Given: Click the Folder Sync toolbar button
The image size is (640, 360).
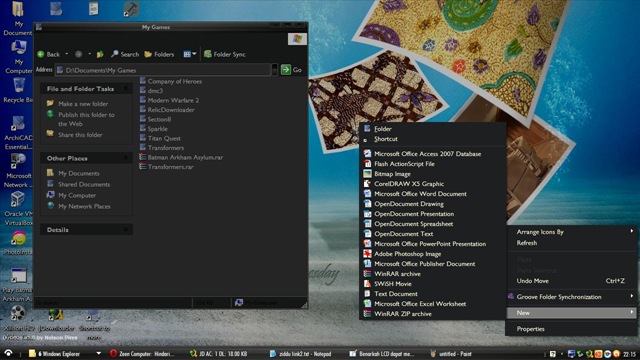Looking at the screenshot, I should tap(224, 54).
